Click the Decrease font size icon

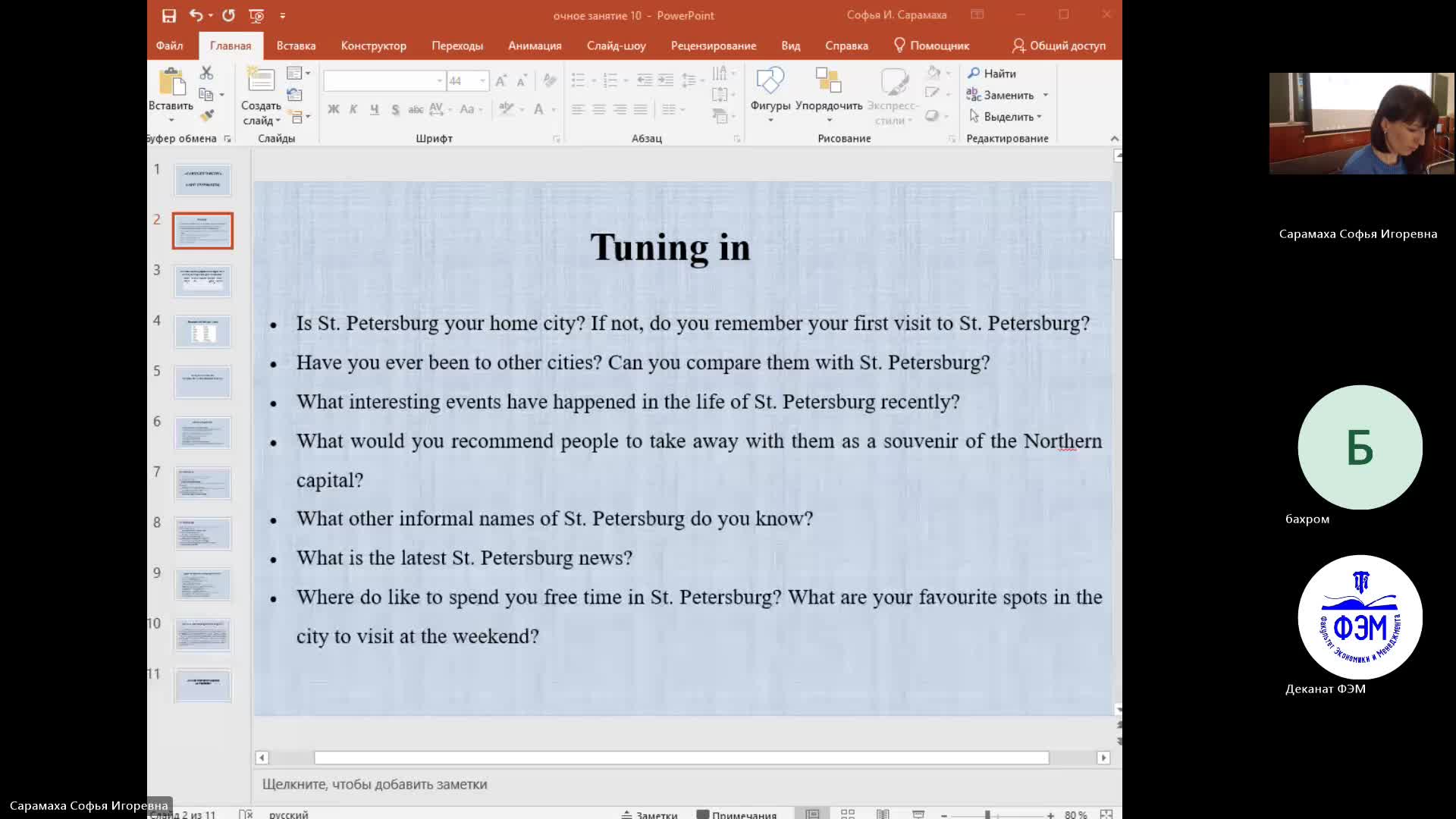click(522, 81)
